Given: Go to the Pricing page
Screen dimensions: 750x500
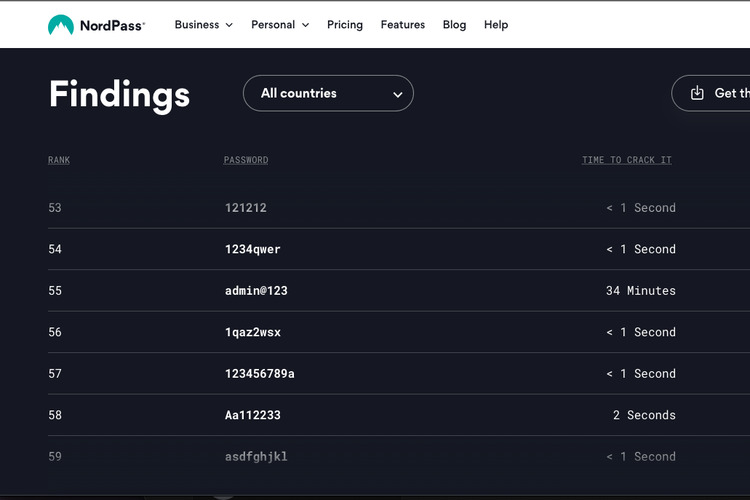Looking at the screenshot, I should click(344, 25).
